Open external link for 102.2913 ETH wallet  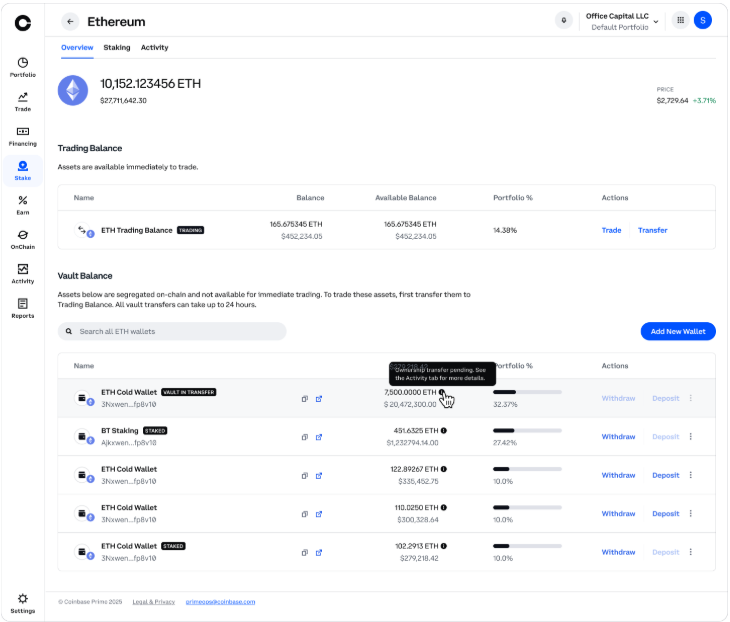(319, 553)
